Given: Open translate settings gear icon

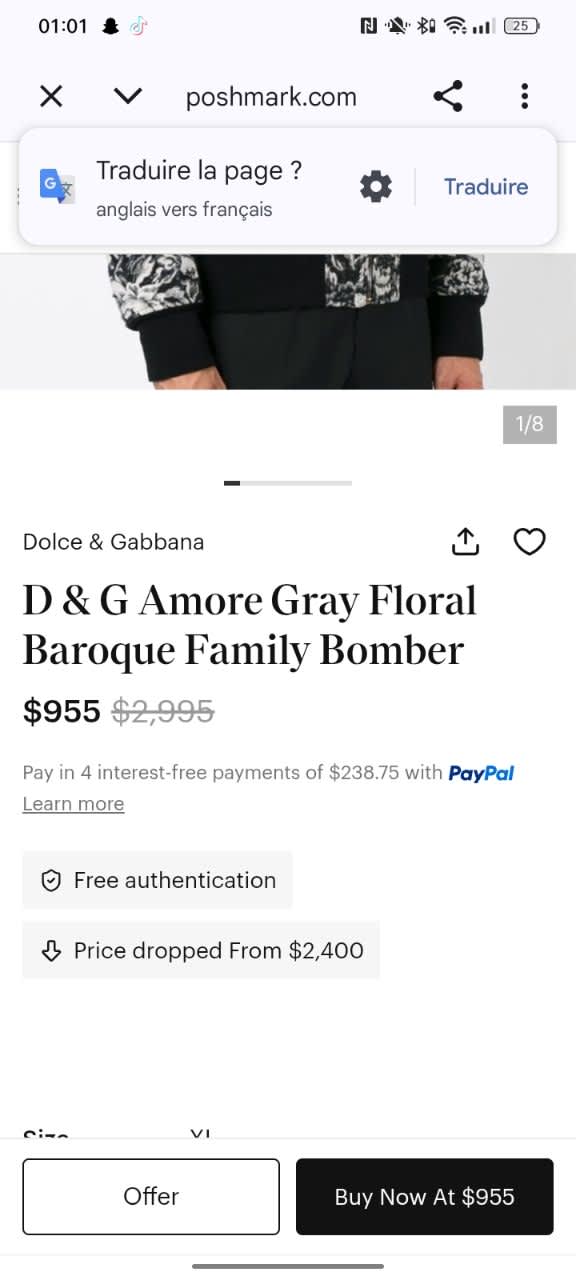Looking at the screenshot, I should pos(376,187).
